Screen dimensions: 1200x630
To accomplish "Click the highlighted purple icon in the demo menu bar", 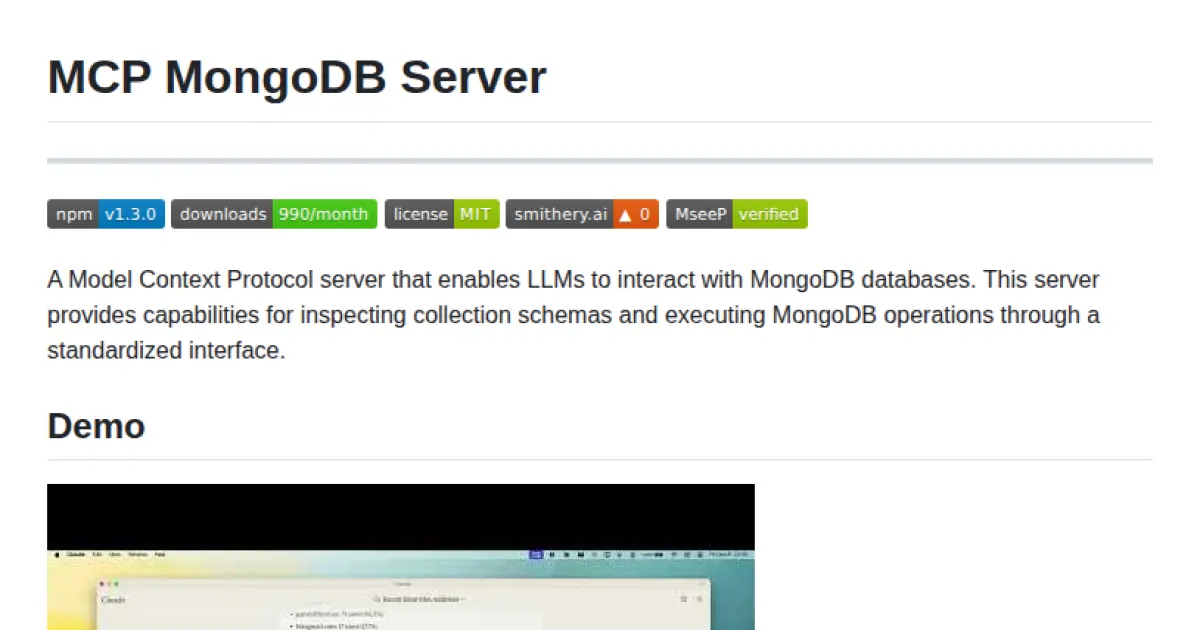I will 537,553.
